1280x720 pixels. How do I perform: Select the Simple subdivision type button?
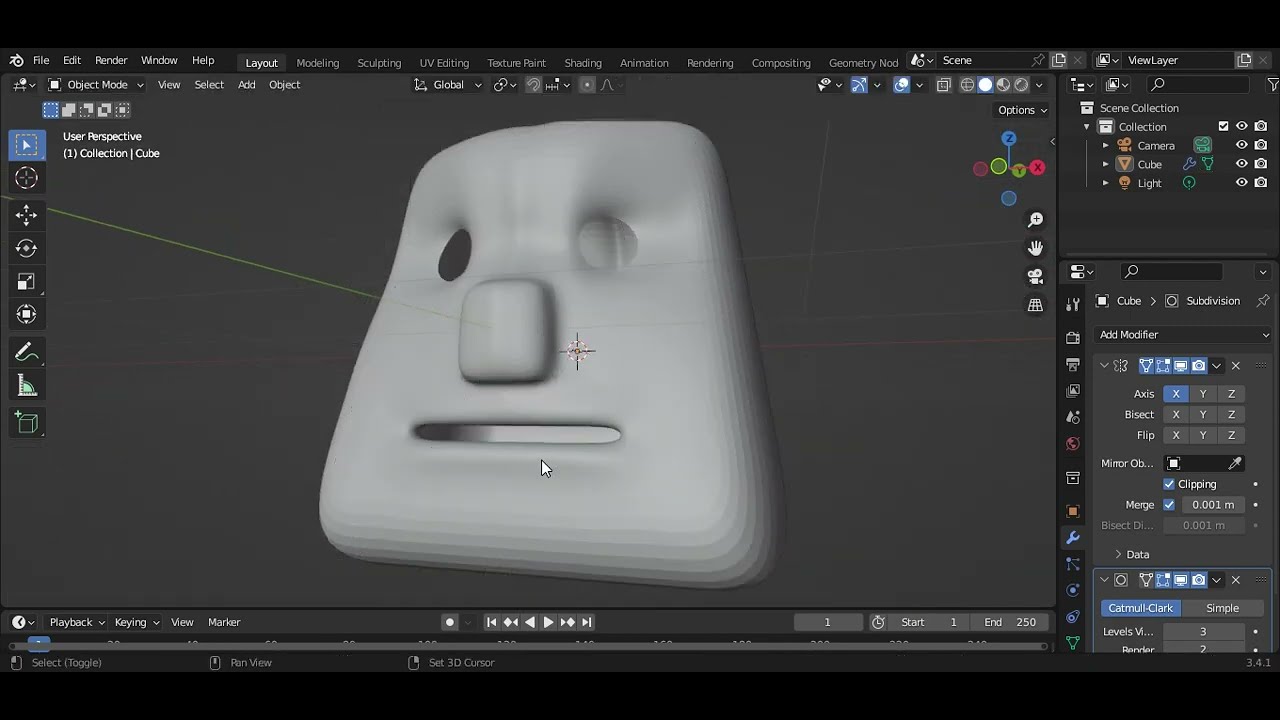(x=1222, y=608)
